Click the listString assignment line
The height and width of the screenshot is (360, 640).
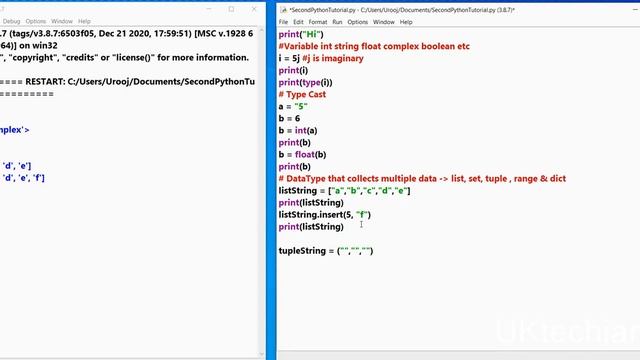point(344,191)
